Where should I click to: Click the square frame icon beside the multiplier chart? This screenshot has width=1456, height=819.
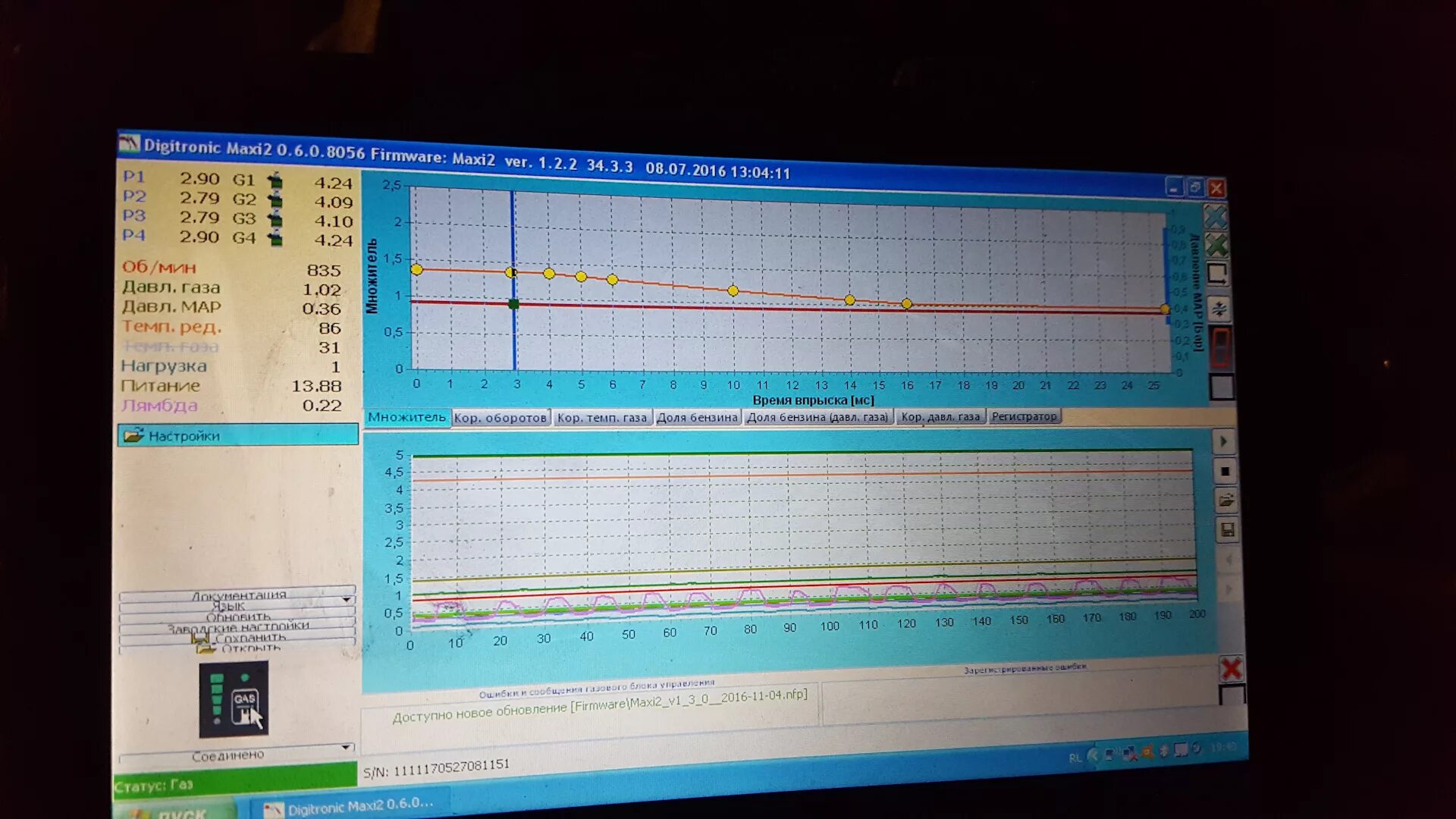point(1217,274)
